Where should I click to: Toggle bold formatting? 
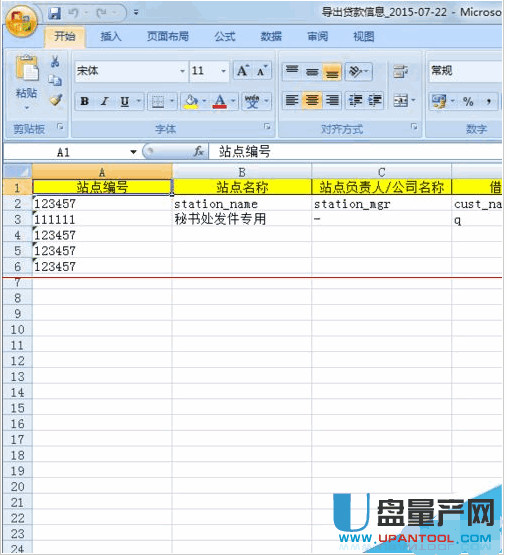click(85, 102)
